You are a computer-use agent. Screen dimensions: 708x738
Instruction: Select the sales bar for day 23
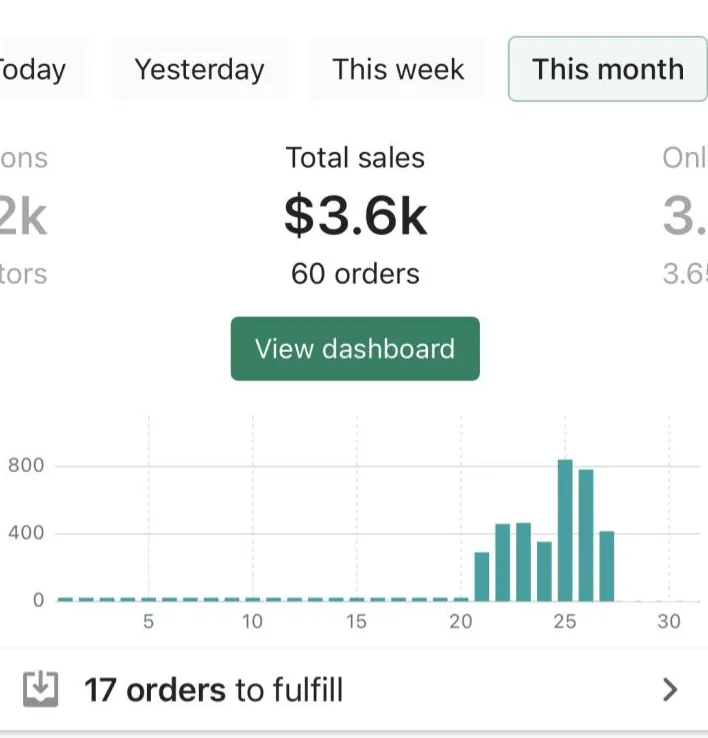(x=523, y=562)
